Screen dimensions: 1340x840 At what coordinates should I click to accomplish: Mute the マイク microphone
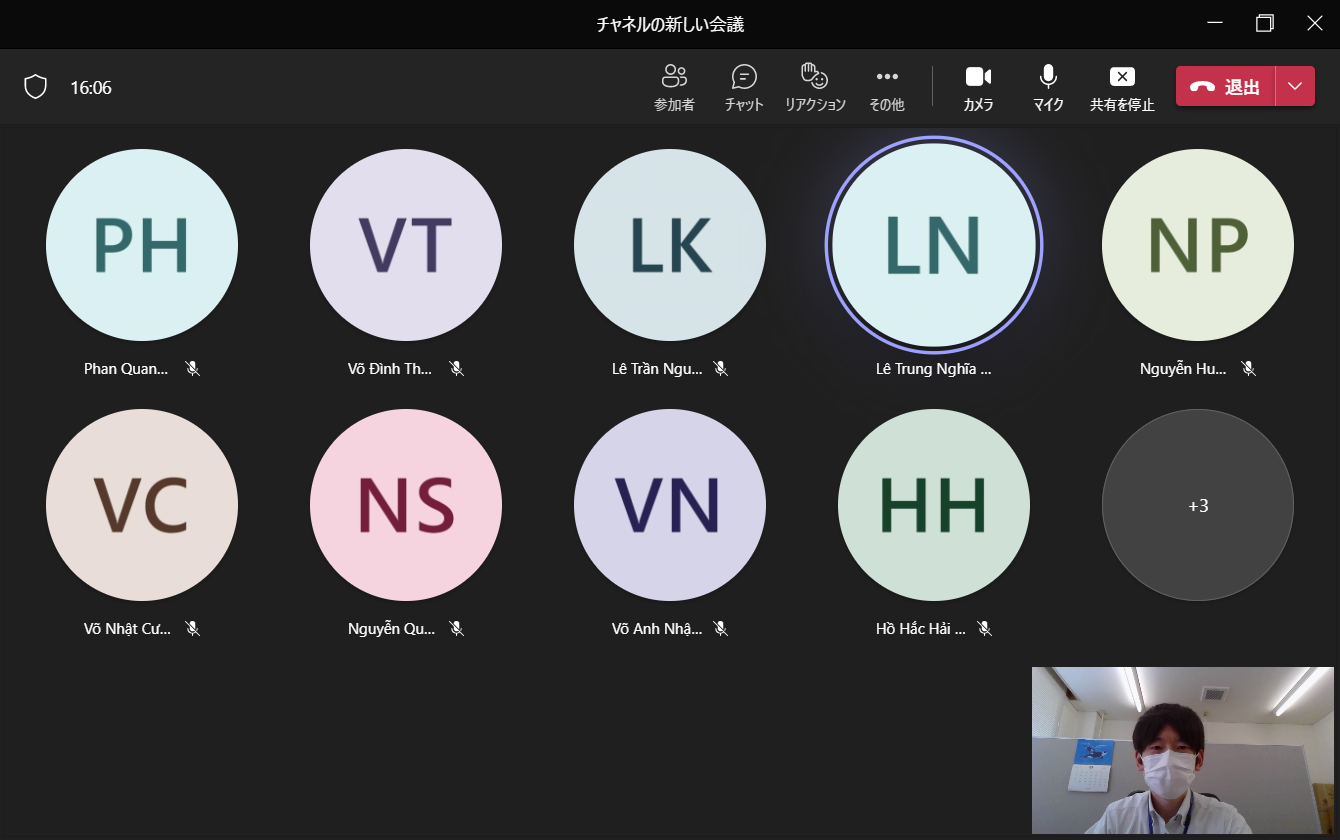point(1048,87)
